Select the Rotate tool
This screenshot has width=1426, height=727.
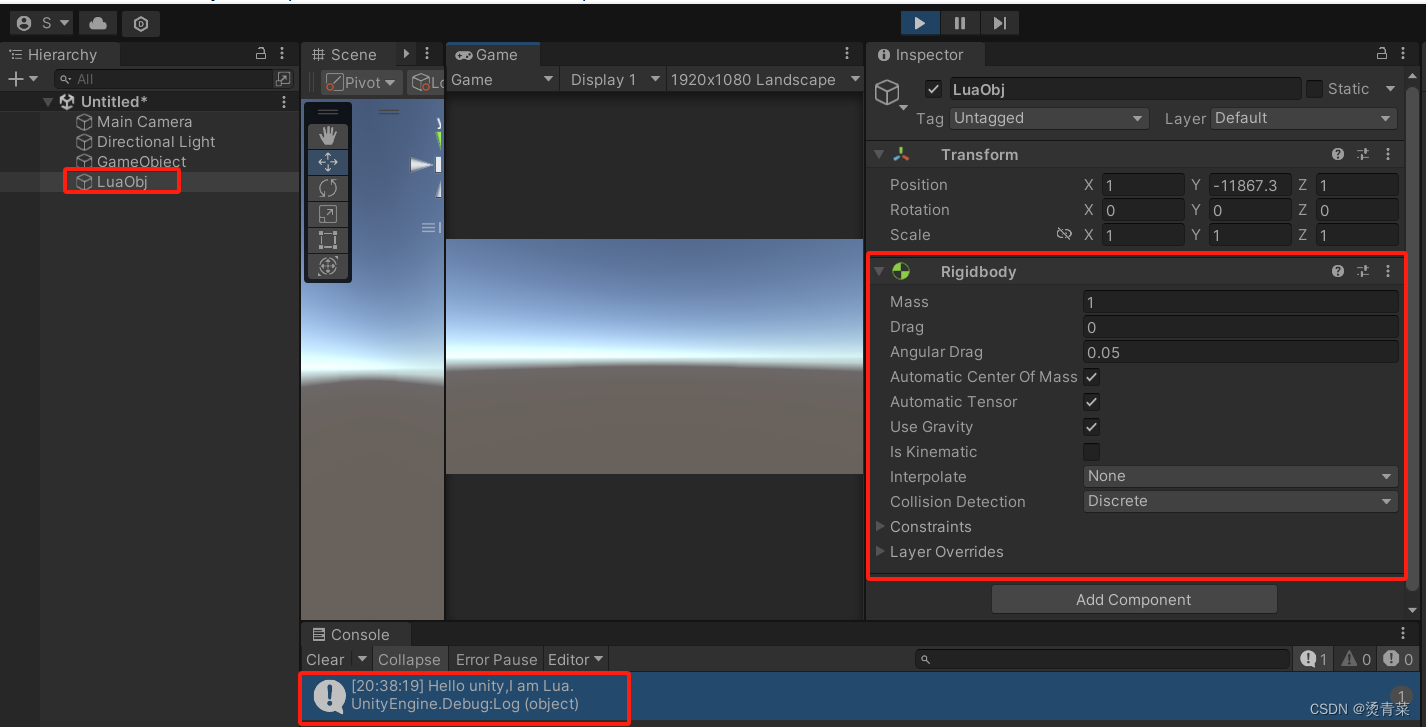[328, 188]
